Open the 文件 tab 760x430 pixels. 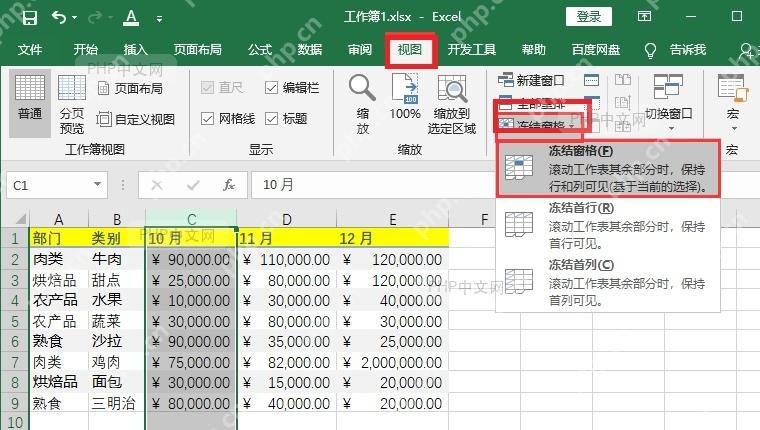[x=30, y=49]
